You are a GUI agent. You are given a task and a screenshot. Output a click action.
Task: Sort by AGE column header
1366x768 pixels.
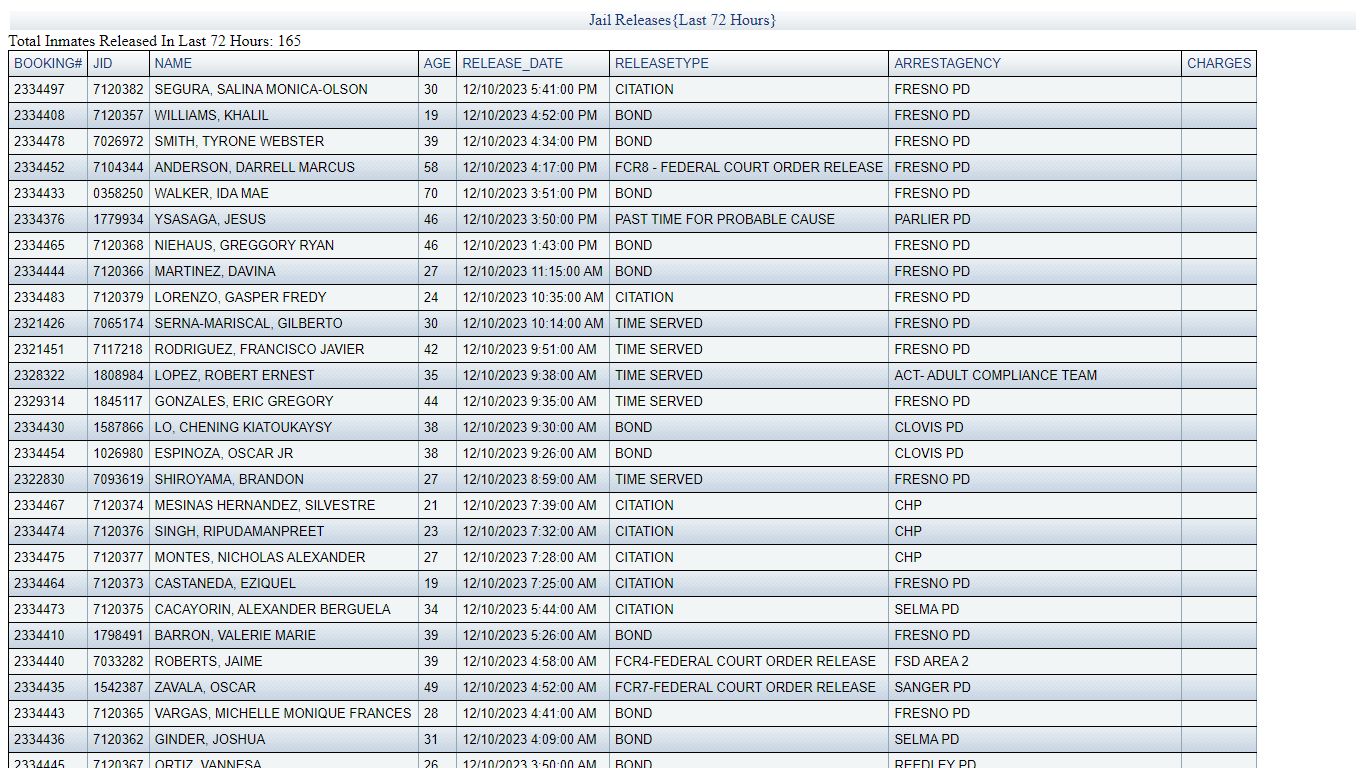pyautogui.click(x=437, y=63)
